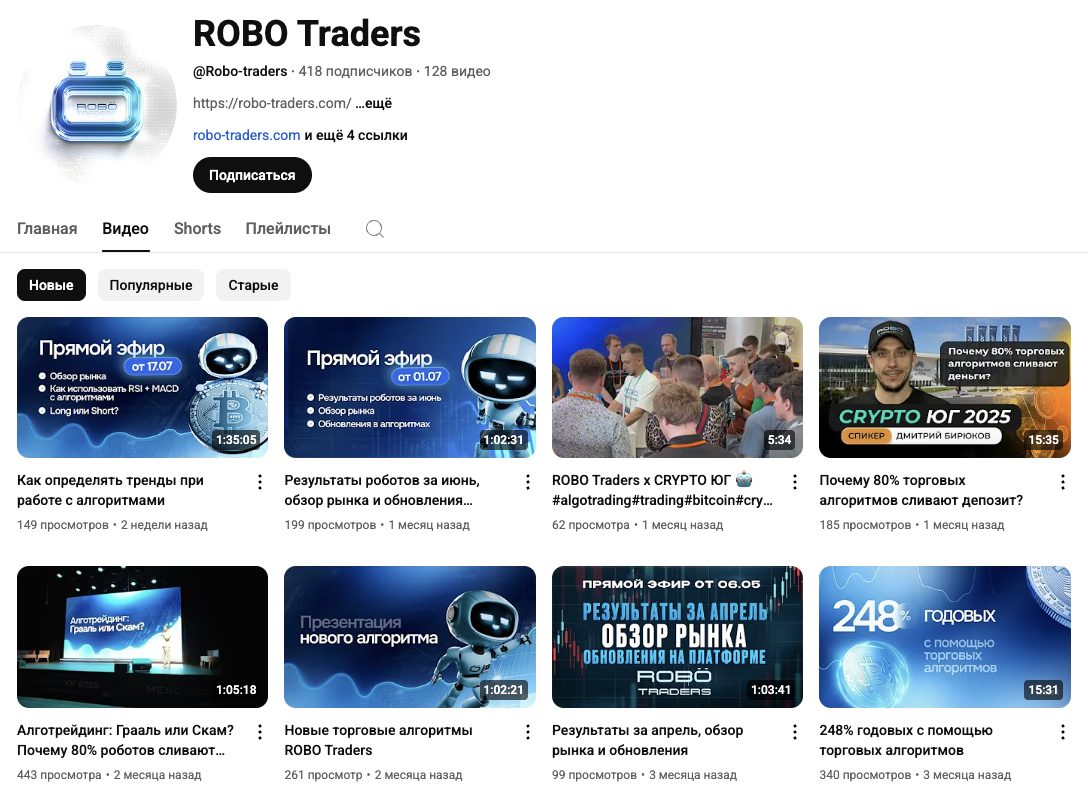Open title '248% годовых с помощью торговых алгоритмов'
Viewport: 1088px width, 798px height.
click(906, 740)
